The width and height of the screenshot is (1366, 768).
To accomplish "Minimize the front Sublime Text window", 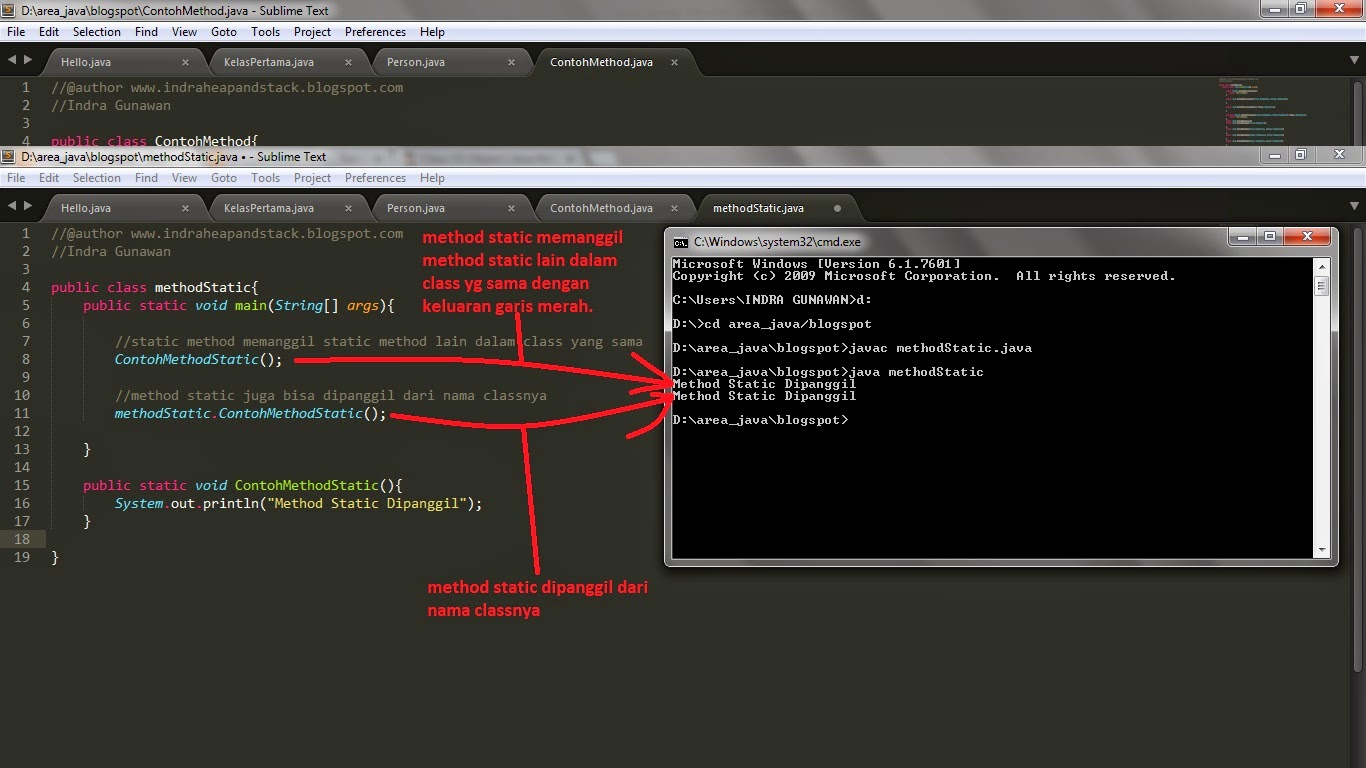I will (x=1276, y=154).
